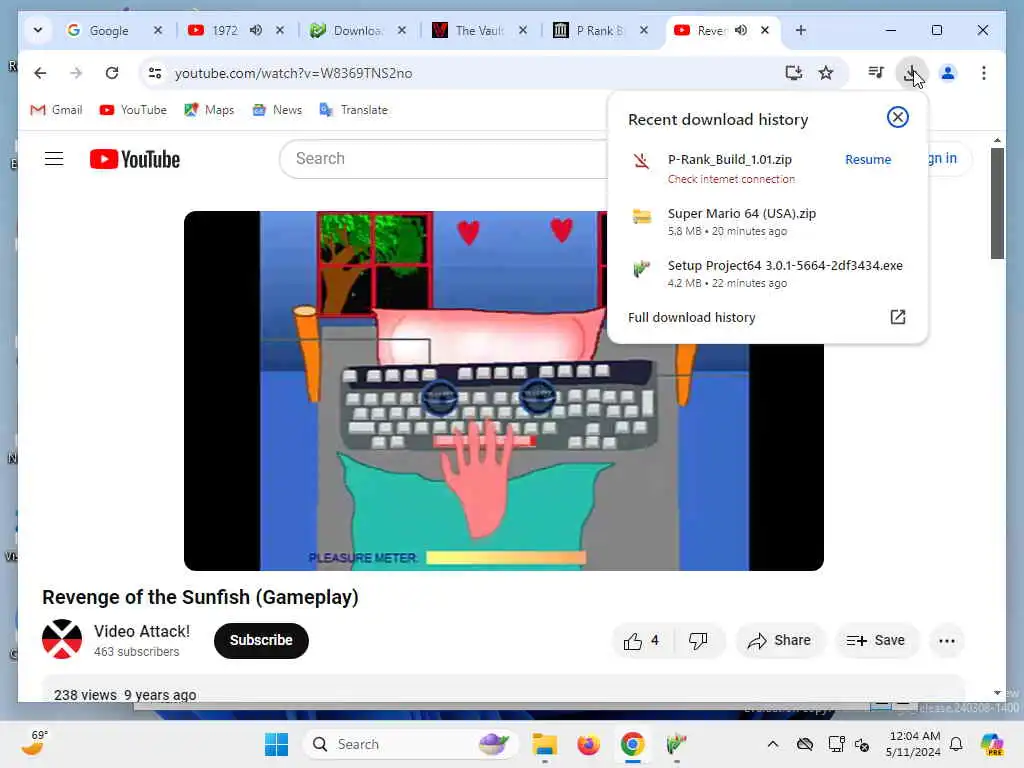Open a new tab with plus button
Image resolution: width=1024 pixels, height=768 pixels.
coord(801,30)
